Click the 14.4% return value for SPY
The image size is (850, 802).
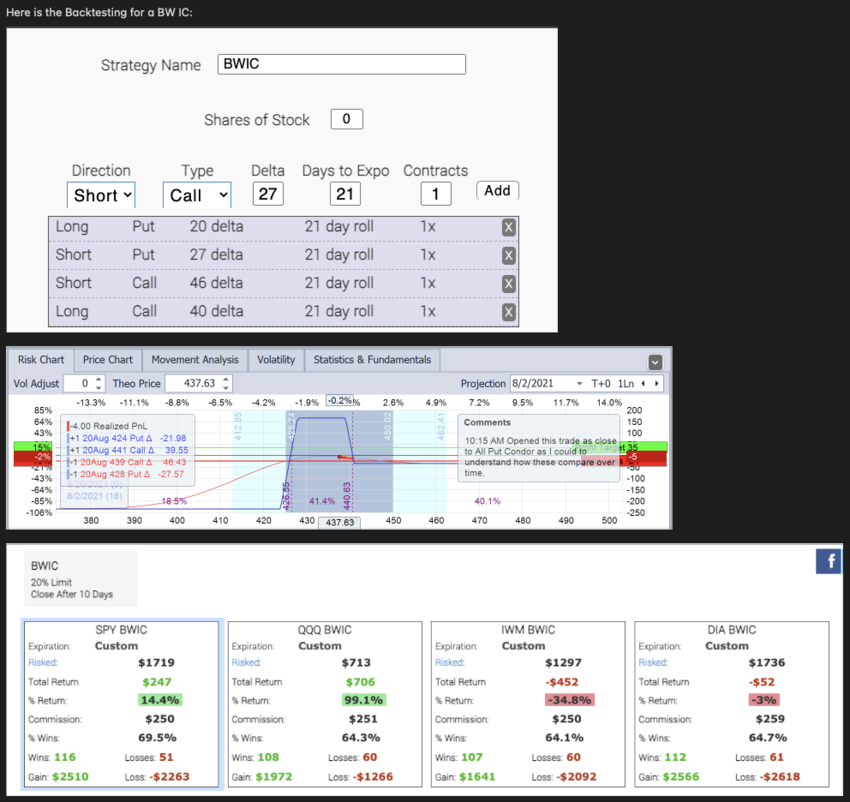[x=160, y=700]
